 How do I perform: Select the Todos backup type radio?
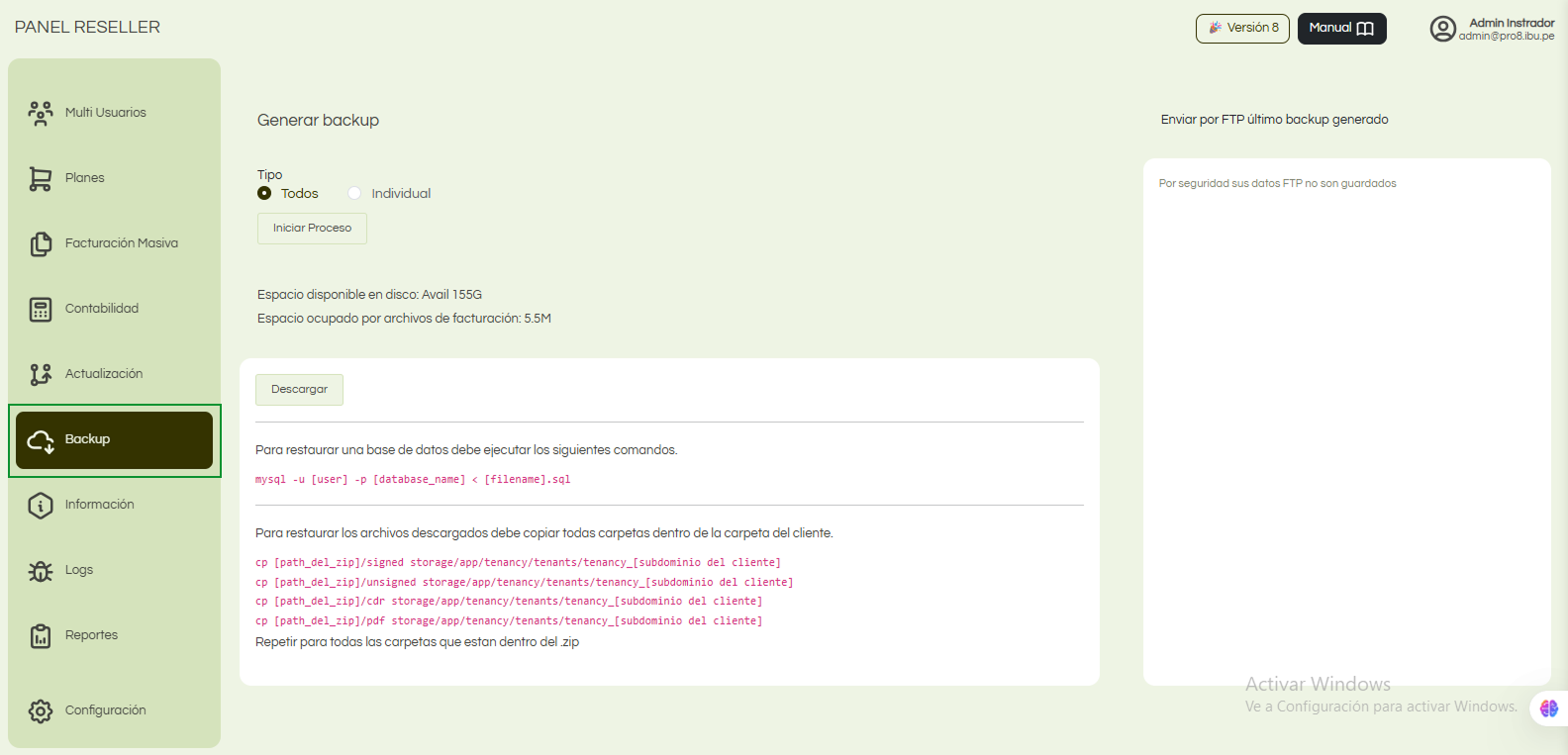click(264, 193)
